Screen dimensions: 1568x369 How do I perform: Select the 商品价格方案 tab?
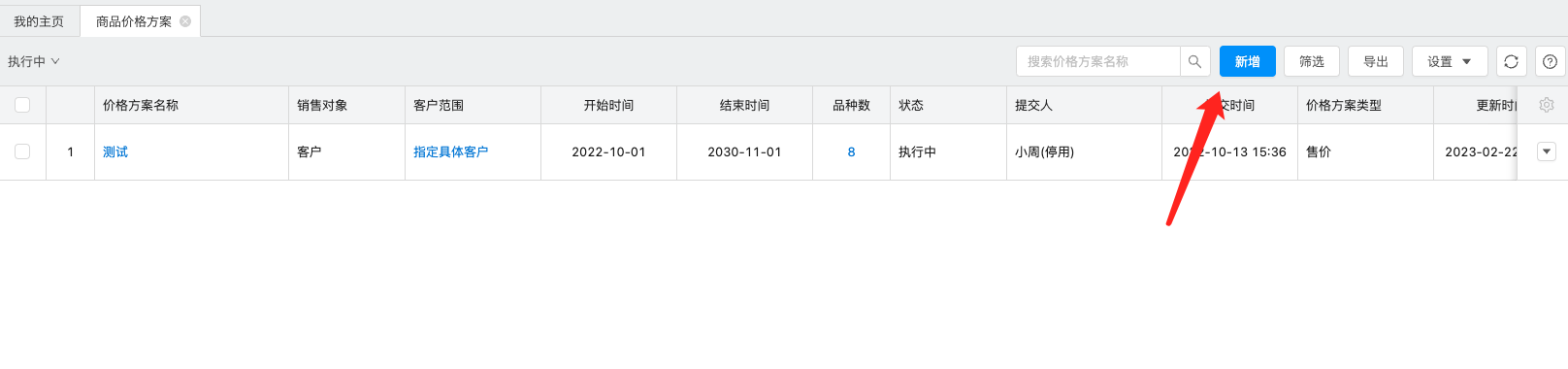click(134, 21)
